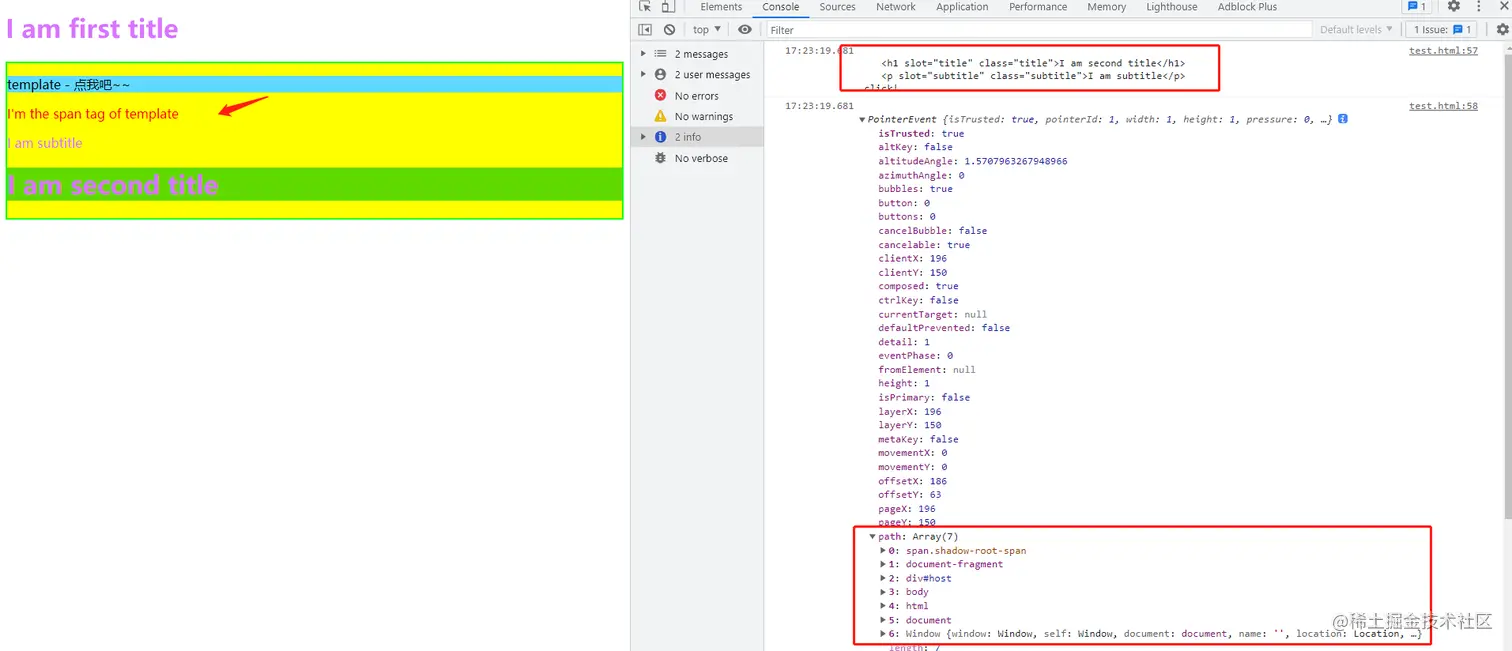1512x651 pixels.
Task: Click the isTrusted: true property
Action: pos(921,133)
